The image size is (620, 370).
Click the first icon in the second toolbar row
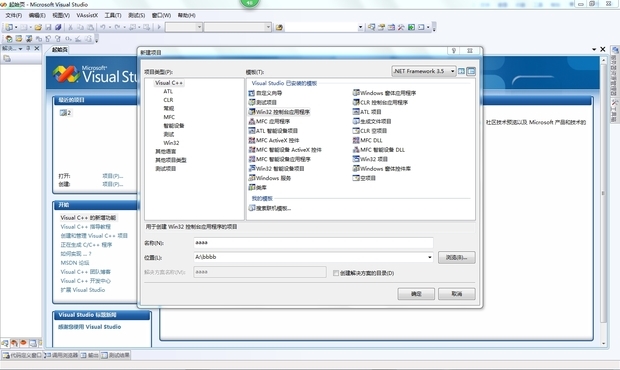tap(9, 39)
